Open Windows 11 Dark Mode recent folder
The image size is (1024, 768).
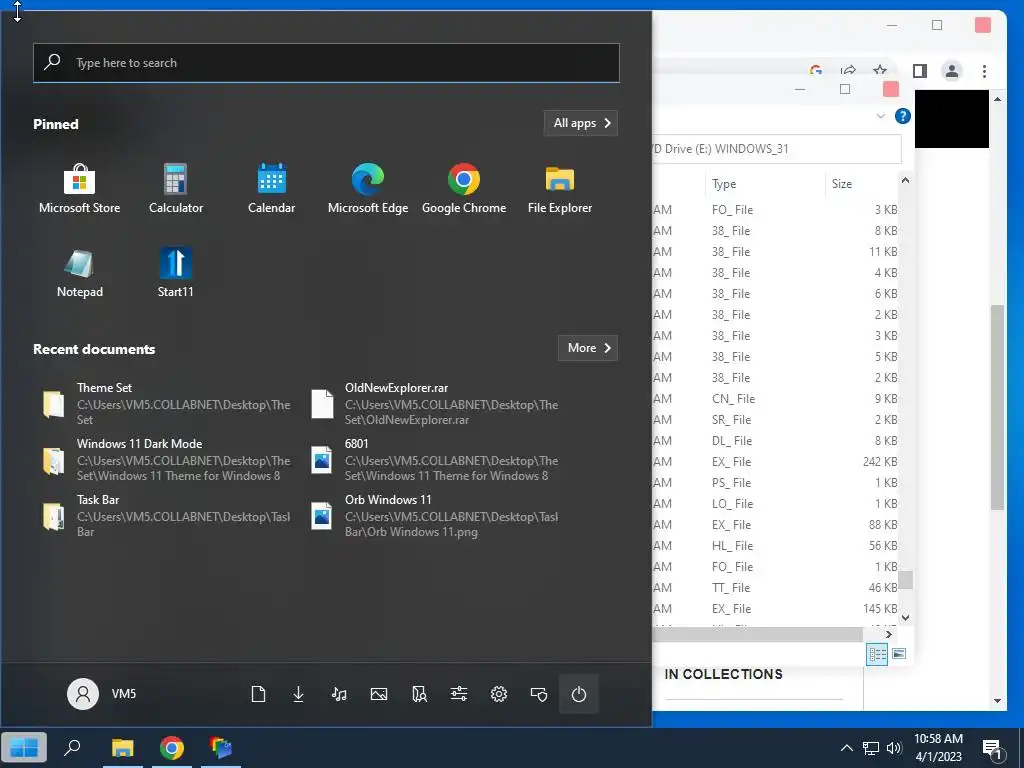pos(167,460)
